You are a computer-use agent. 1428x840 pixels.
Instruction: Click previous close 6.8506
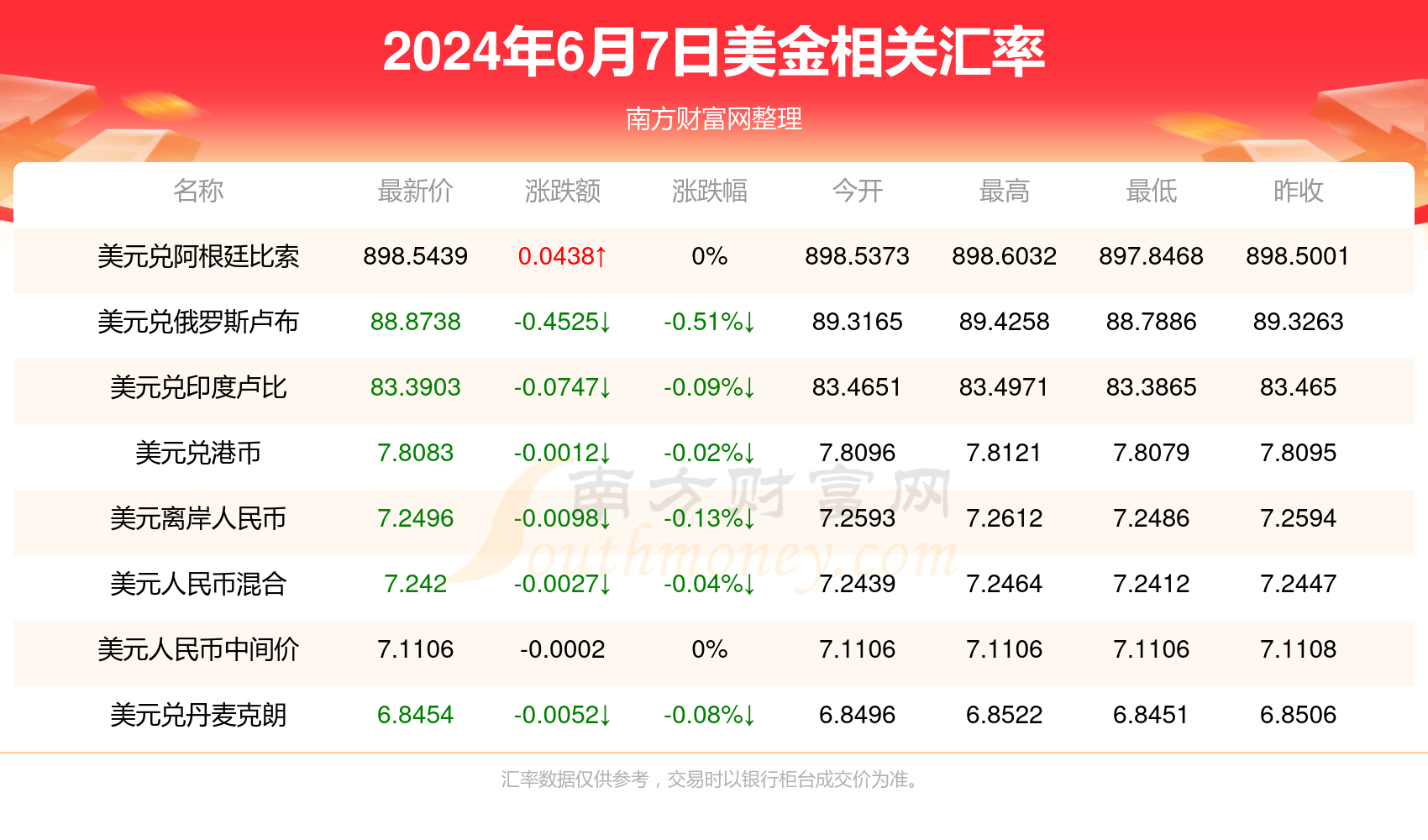(x=1298, y=715)
